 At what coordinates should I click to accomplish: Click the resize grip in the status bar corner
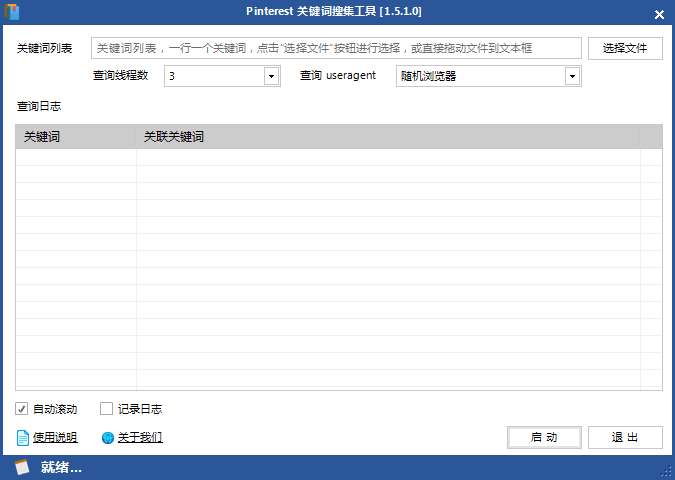pyautogui.click(x=666, y=472)
